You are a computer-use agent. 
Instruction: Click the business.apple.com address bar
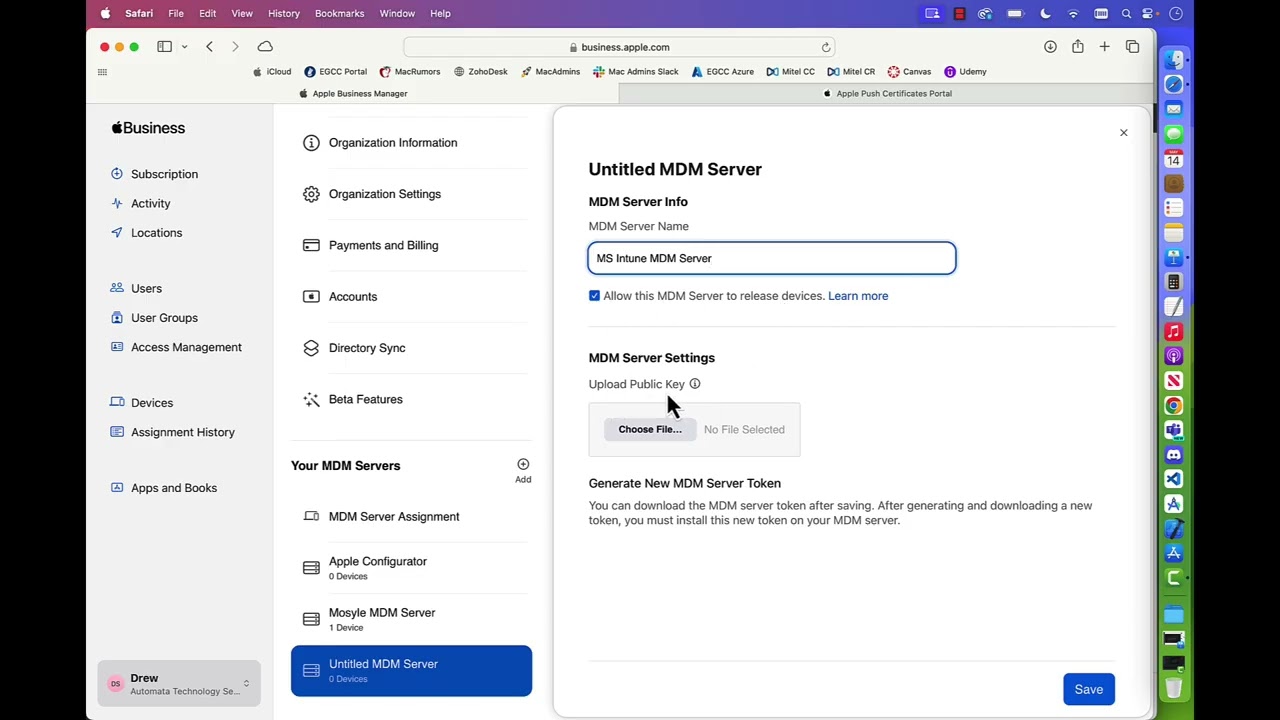coord(619,47)
